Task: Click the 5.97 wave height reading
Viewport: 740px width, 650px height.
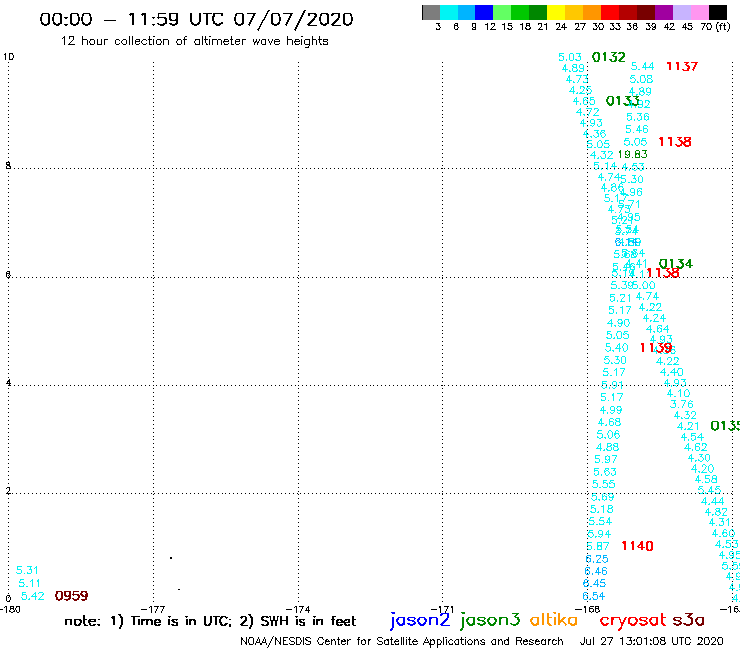Action: pyautogui.click(x=605, y=459)
